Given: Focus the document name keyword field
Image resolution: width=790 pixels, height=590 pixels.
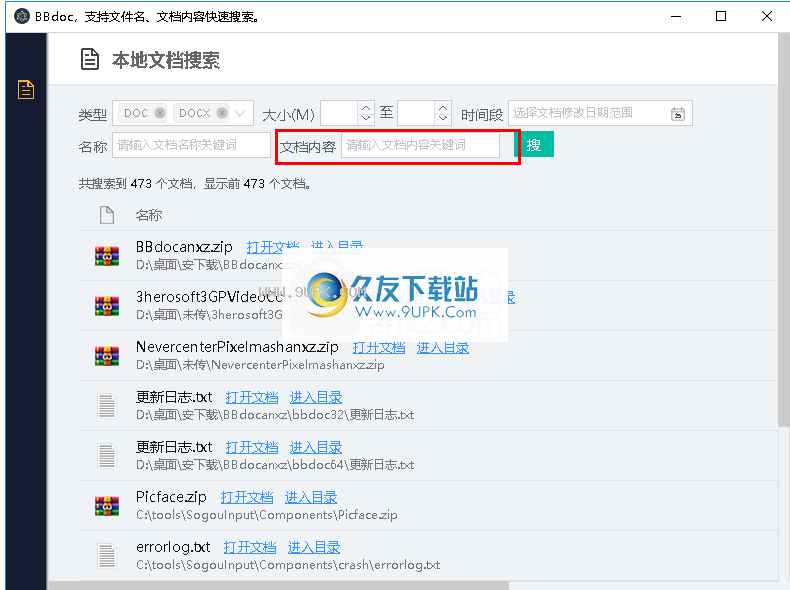Looking at the screenshot, I should point(191,145).
